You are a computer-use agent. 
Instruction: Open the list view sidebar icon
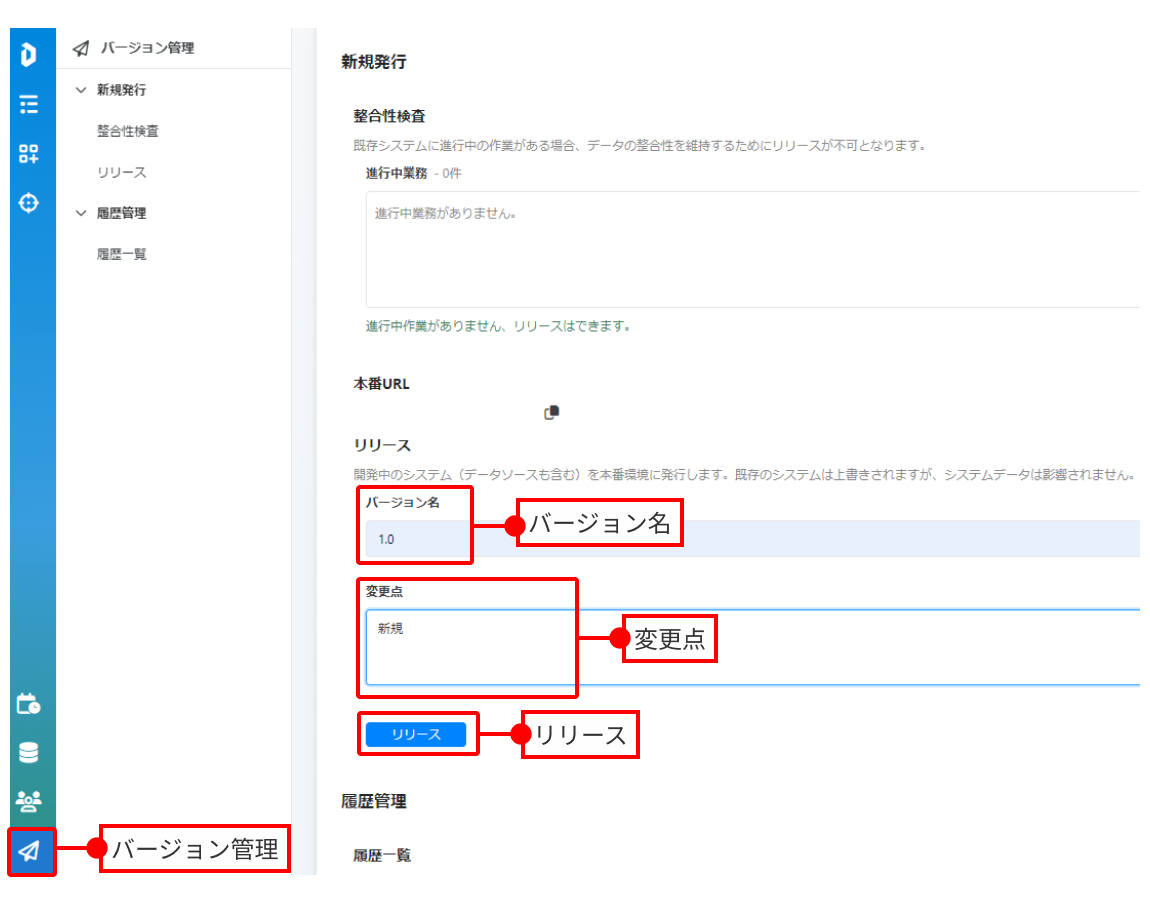(x=29, y=104)
